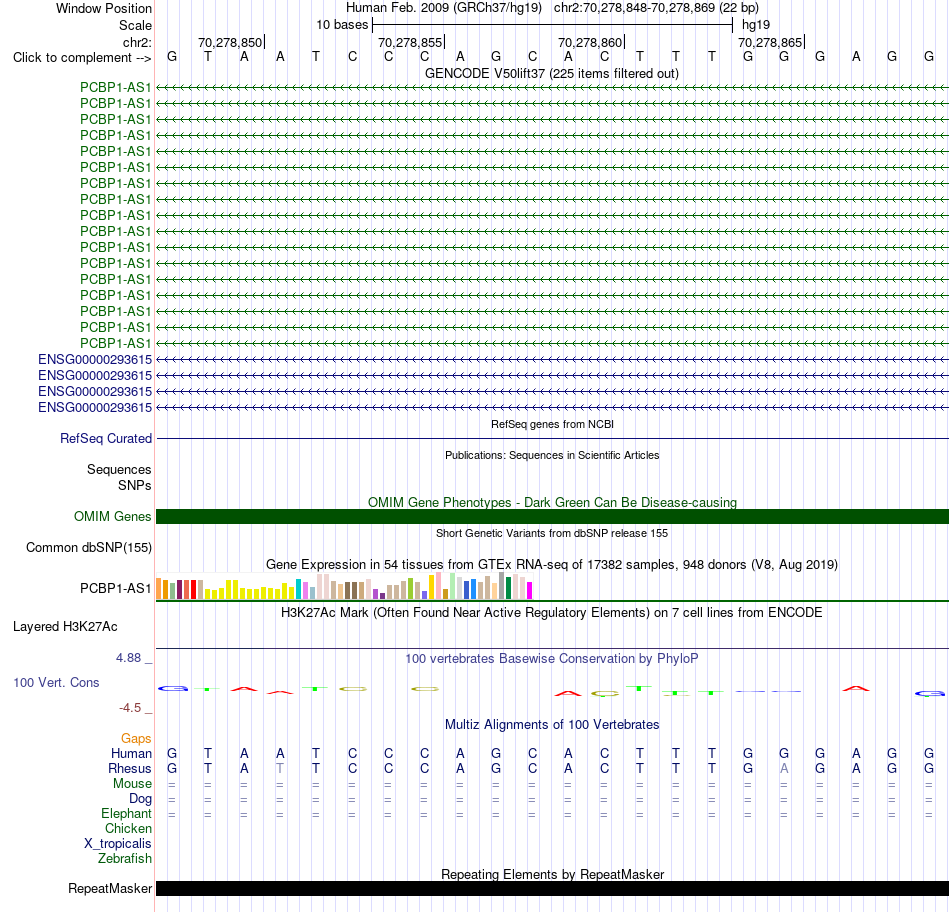
Task: Open the OMIM Gene Phenotypes track title
Action: [x=552, y=502]
